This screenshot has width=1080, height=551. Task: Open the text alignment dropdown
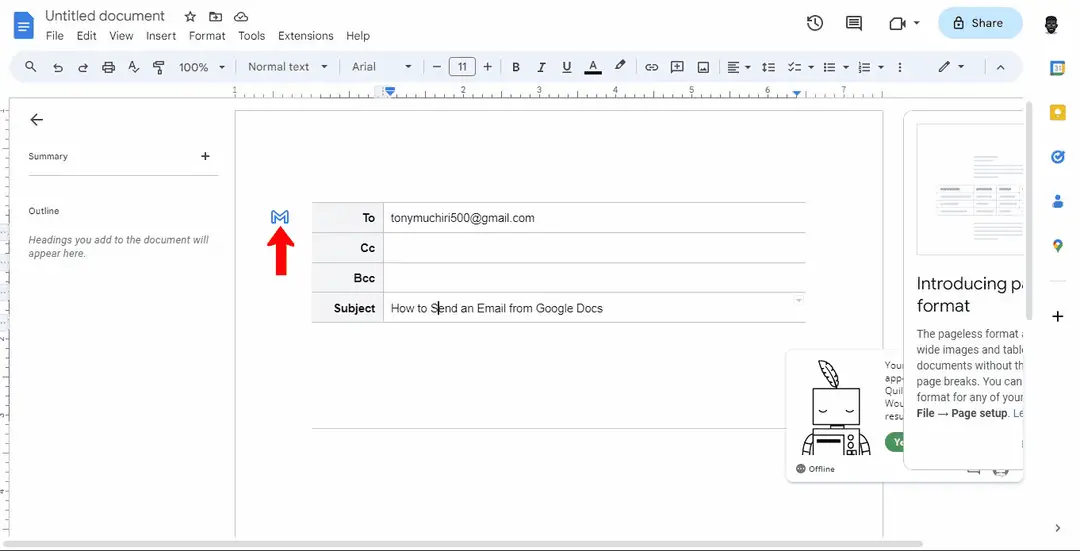(738, 67)
